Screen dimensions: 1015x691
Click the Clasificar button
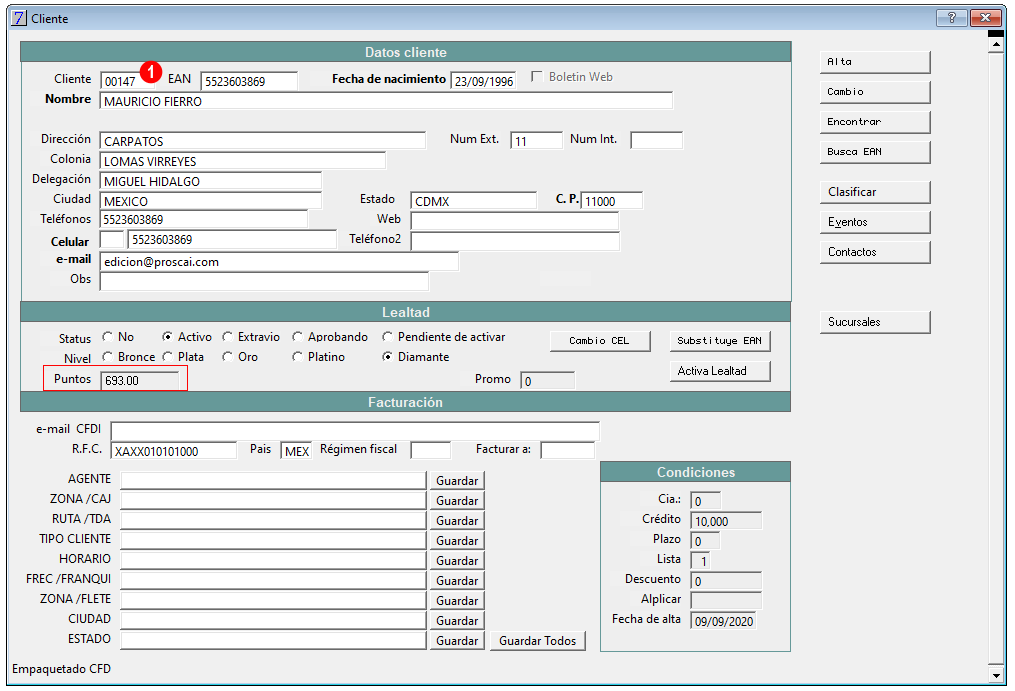tap(874, 192)
